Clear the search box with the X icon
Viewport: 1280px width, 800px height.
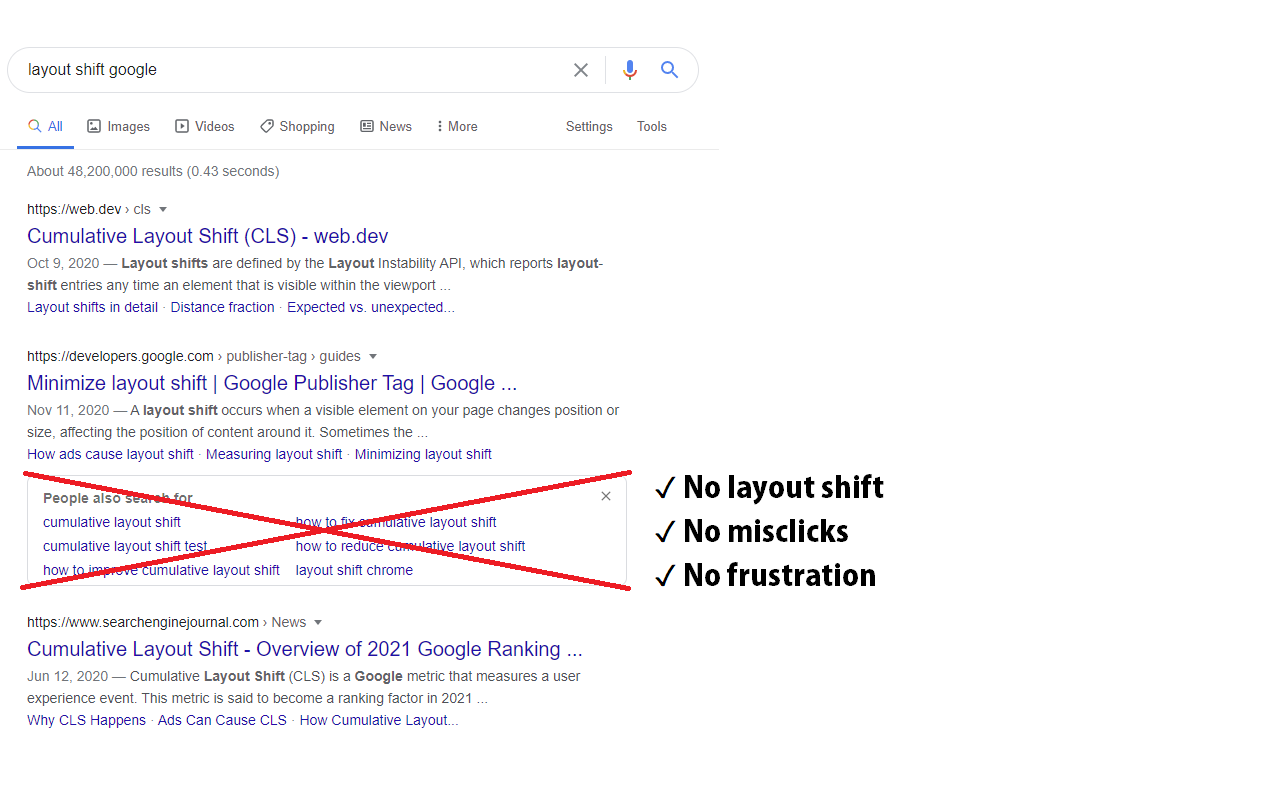tap(581, 69)
